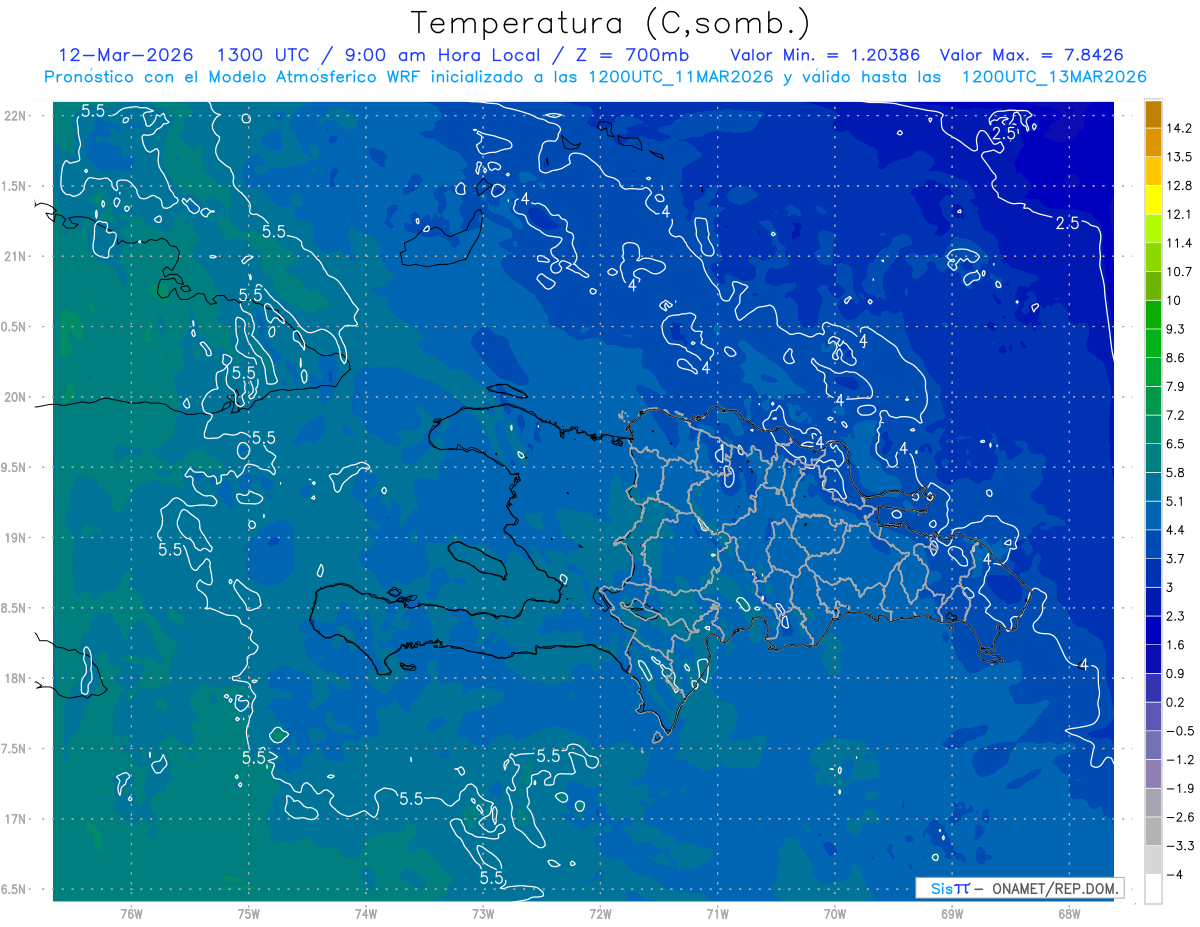Click the valid-until time "1200UTC_13MAR2026"
The width and height of the screenshot is (1200, 927).
coord(1054,76)
